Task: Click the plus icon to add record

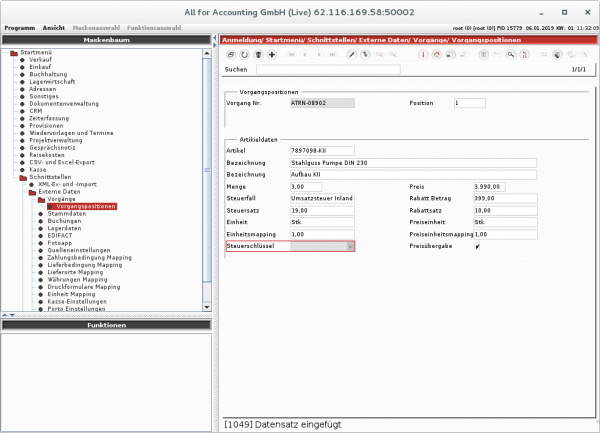Action: tap(274, 53)
